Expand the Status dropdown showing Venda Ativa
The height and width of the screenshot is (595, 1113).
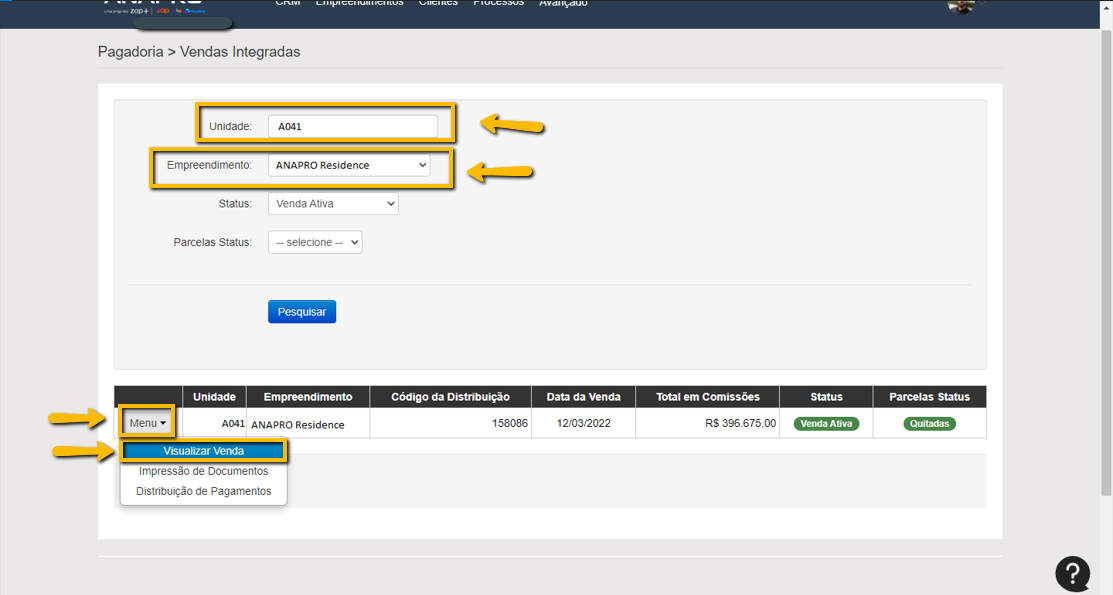click(333, 204)
